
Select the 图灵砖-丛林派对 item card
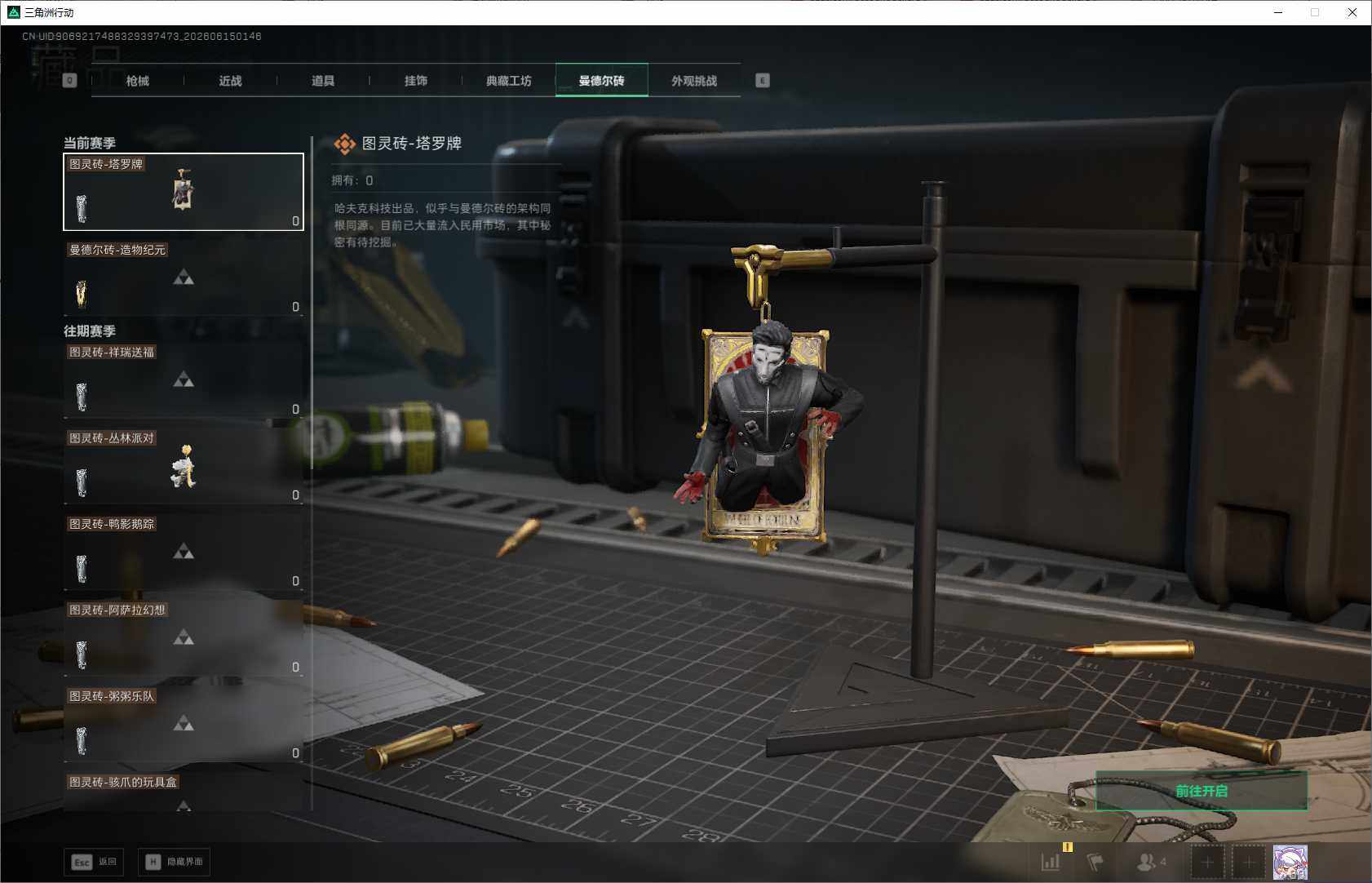(x=184, y=466)
